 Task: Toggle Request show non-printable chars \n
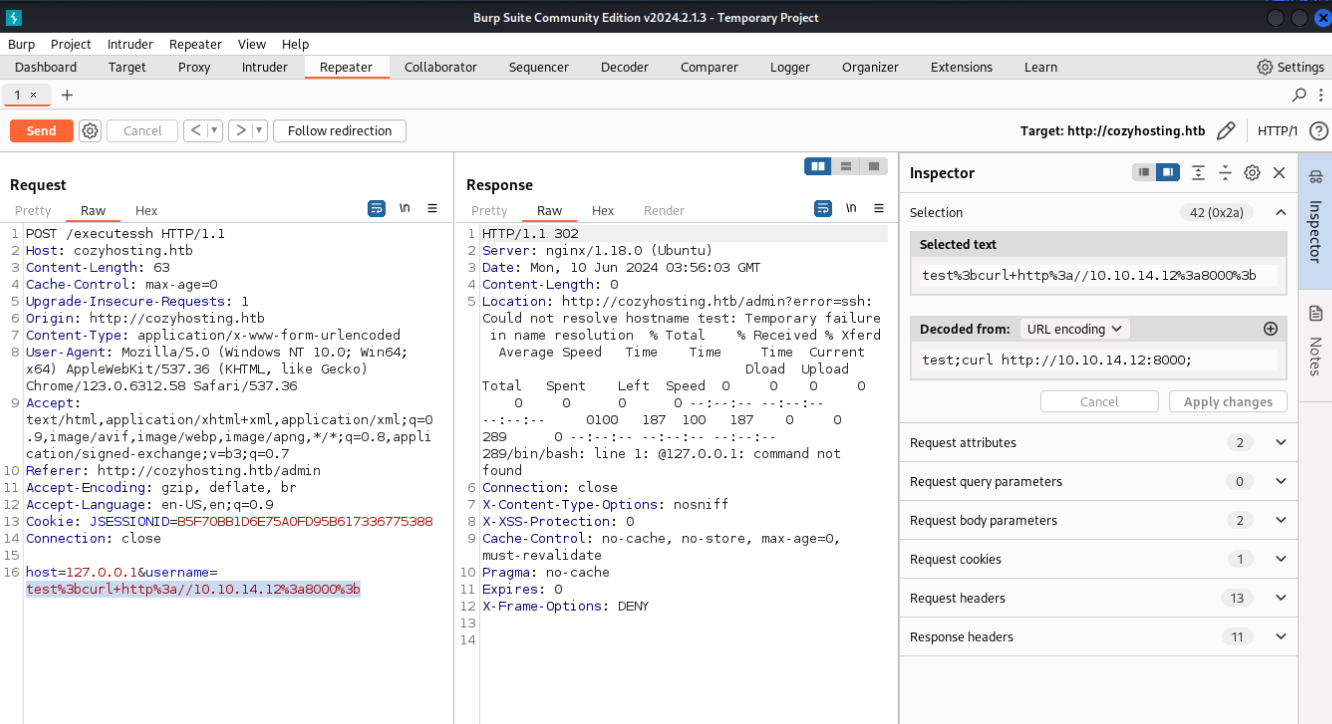pos(405,208)
